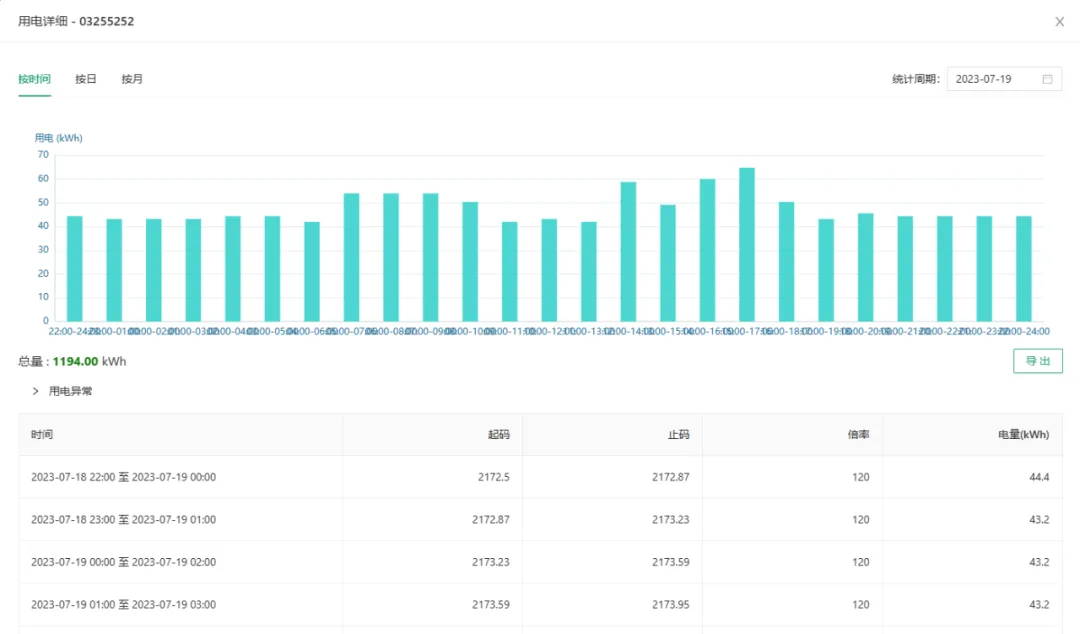Select row 2023-07-19 01:00 至 2023-07-19 03:00

pos(540,605)
